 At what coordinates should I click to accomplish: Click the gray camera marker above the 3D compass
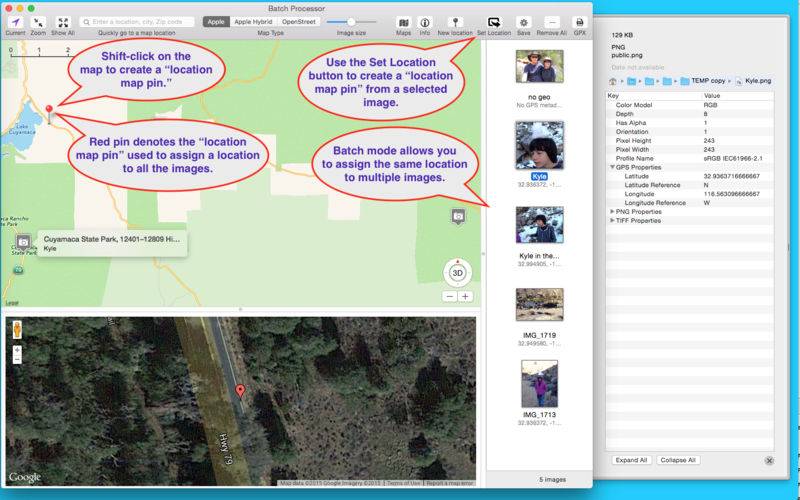tap(458, 216)
